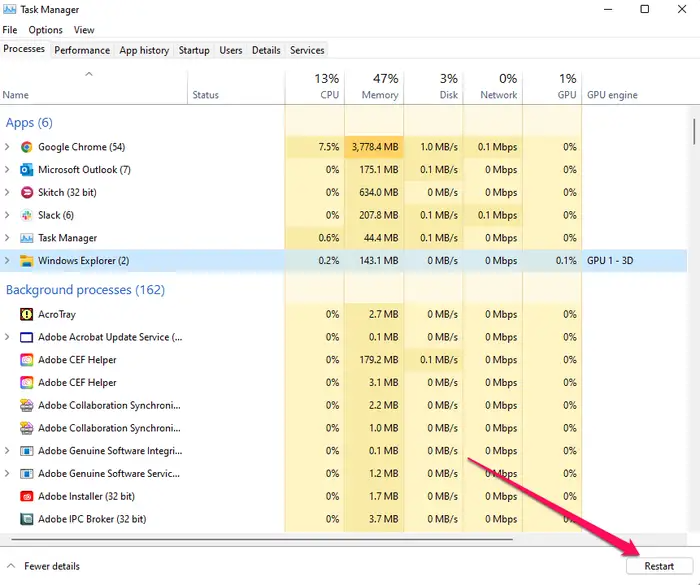The width and height of the screenshot is (700, 585).
Task: Click the Adobe Genuine Software Service icon
Action: 26,474
